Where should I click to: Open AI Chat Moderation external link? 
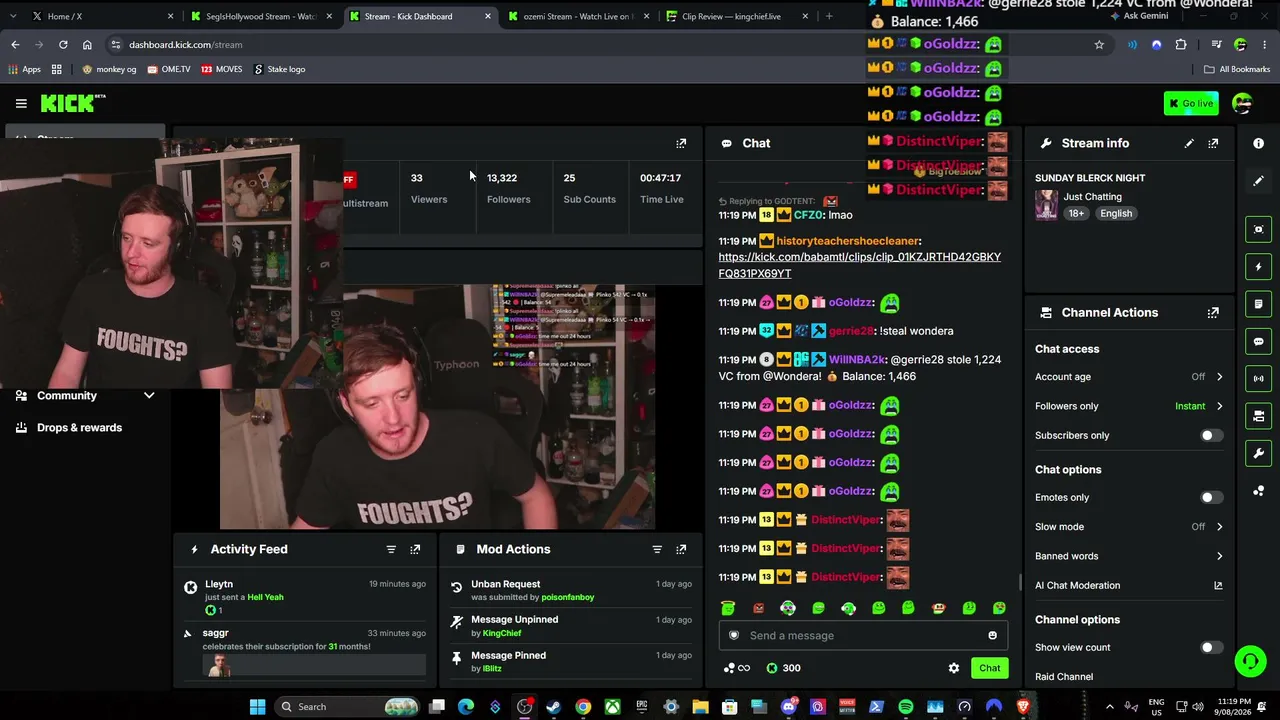coord(1218,585)
